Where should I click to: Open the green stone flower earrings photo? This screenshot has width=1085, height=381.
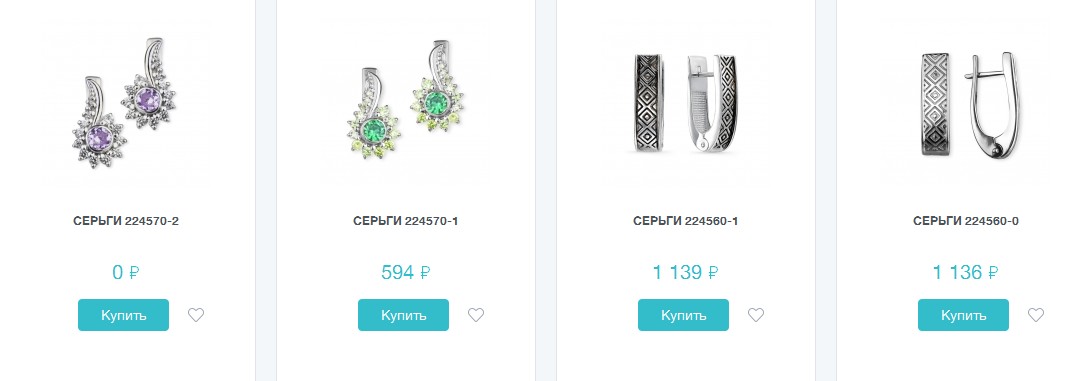[405, 102]
